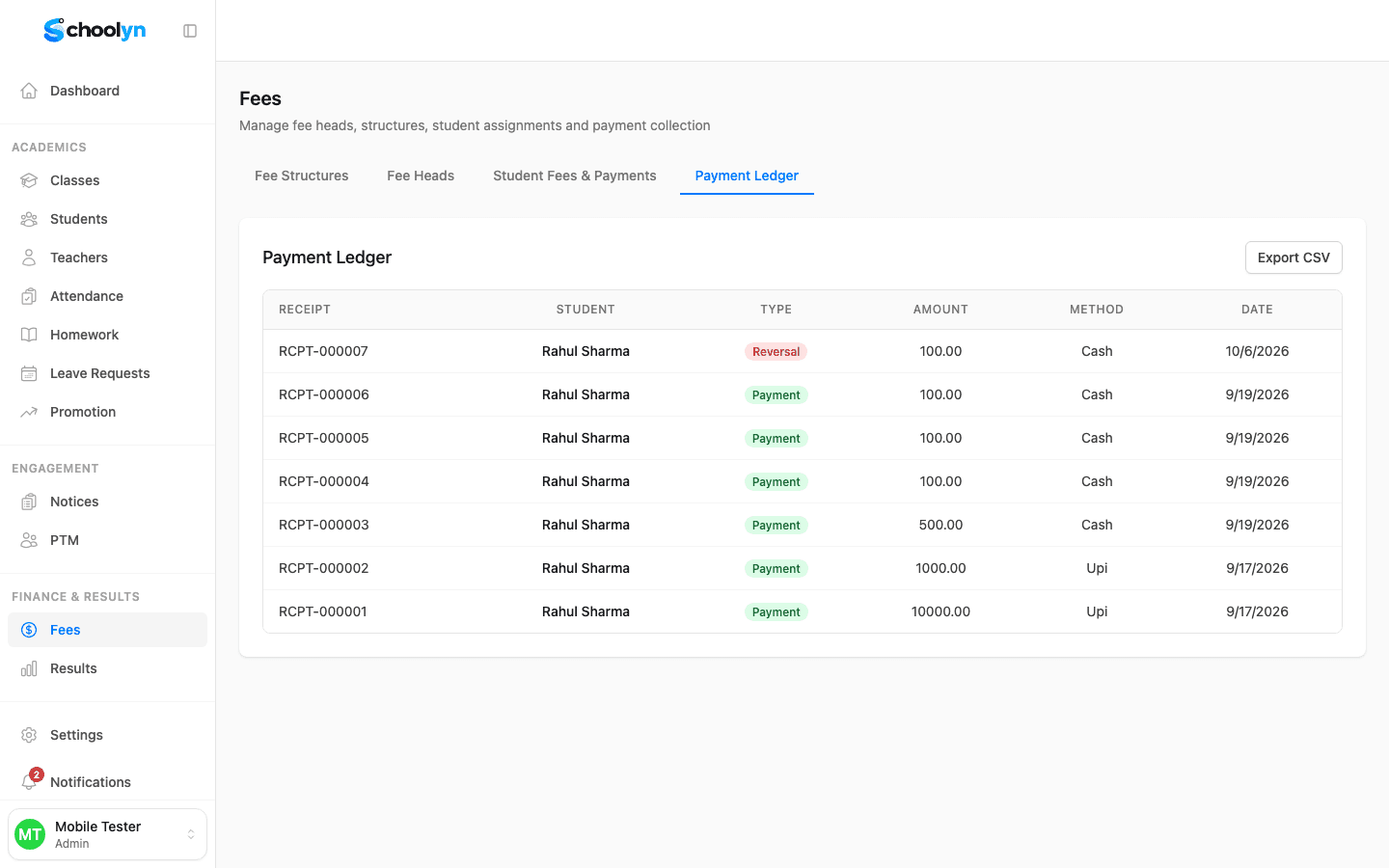
Task: Click the Reversal badge for RCPT-000007
Action: pos(776,351)
